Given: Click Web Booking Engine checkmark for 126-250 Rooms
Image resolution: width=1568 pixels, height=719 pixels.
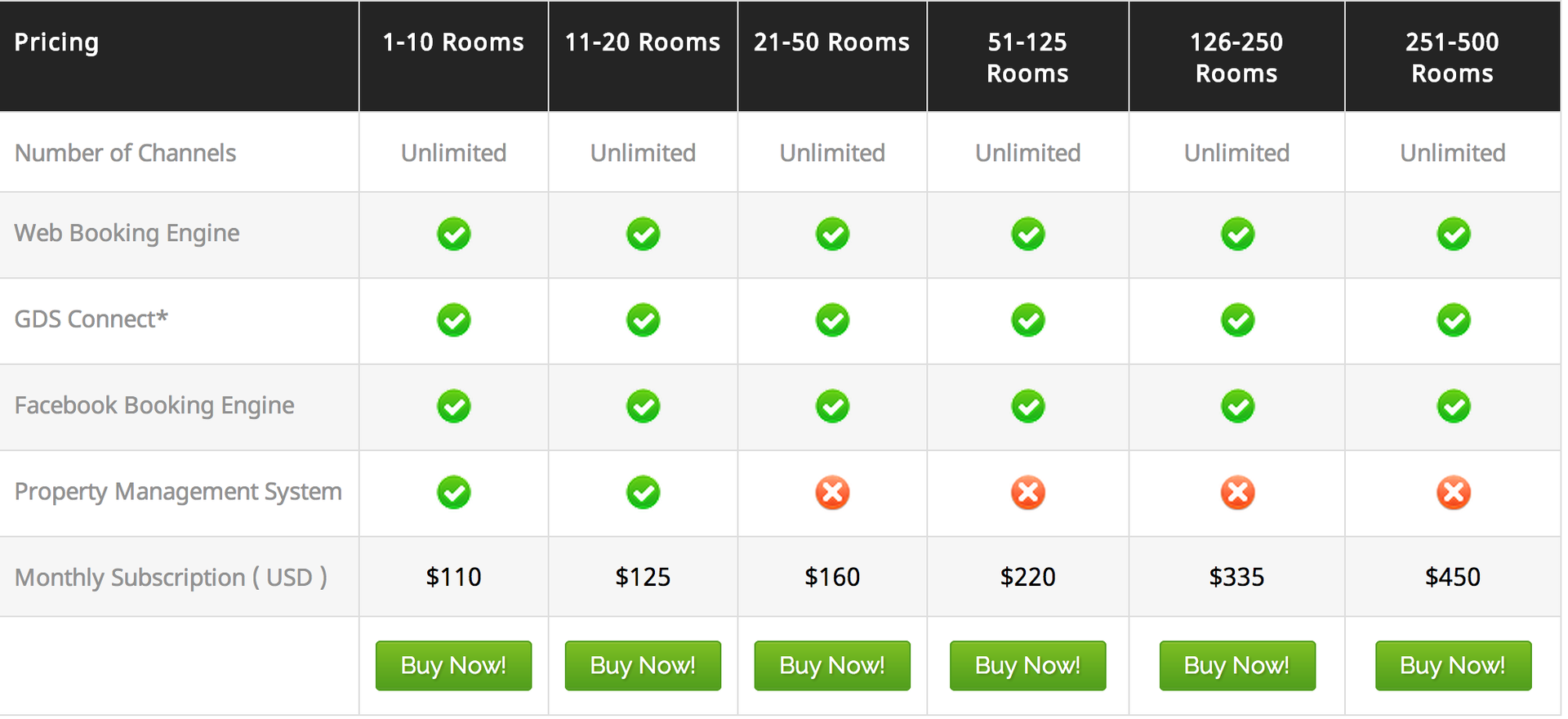Looking at the screenshot, I should [1237, 234].
